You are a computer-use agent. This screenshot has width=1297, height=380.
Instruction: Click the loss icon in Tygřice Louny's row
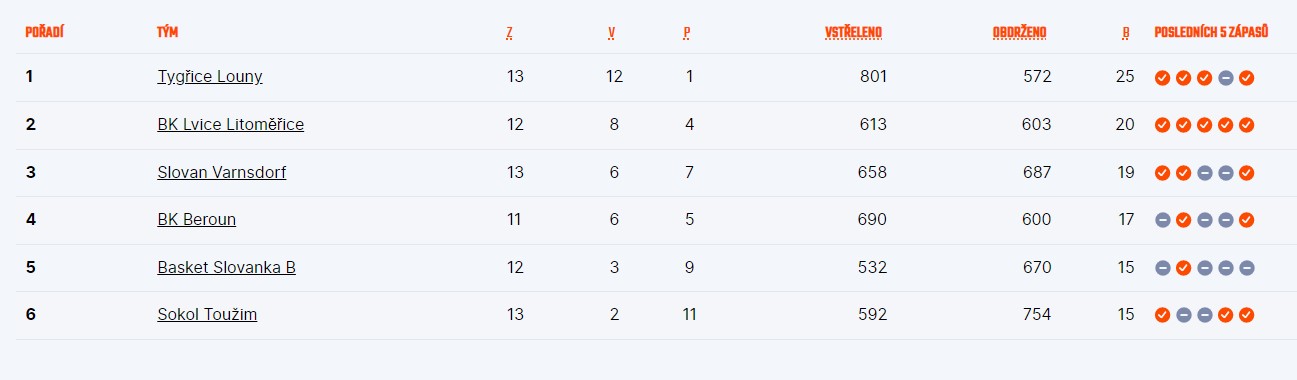pyautogui.click(x=1225, y=77)
